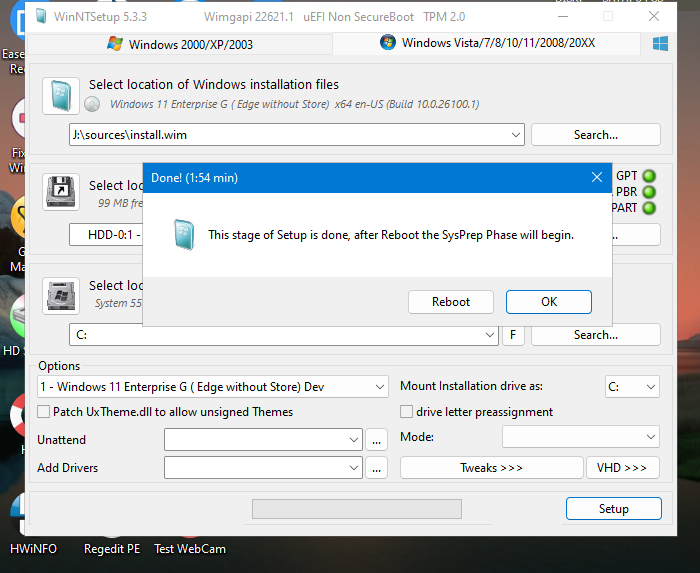This screenshot has width=700, height=573.
Task: Click the setup progress bar
Action: pos(357,509)
